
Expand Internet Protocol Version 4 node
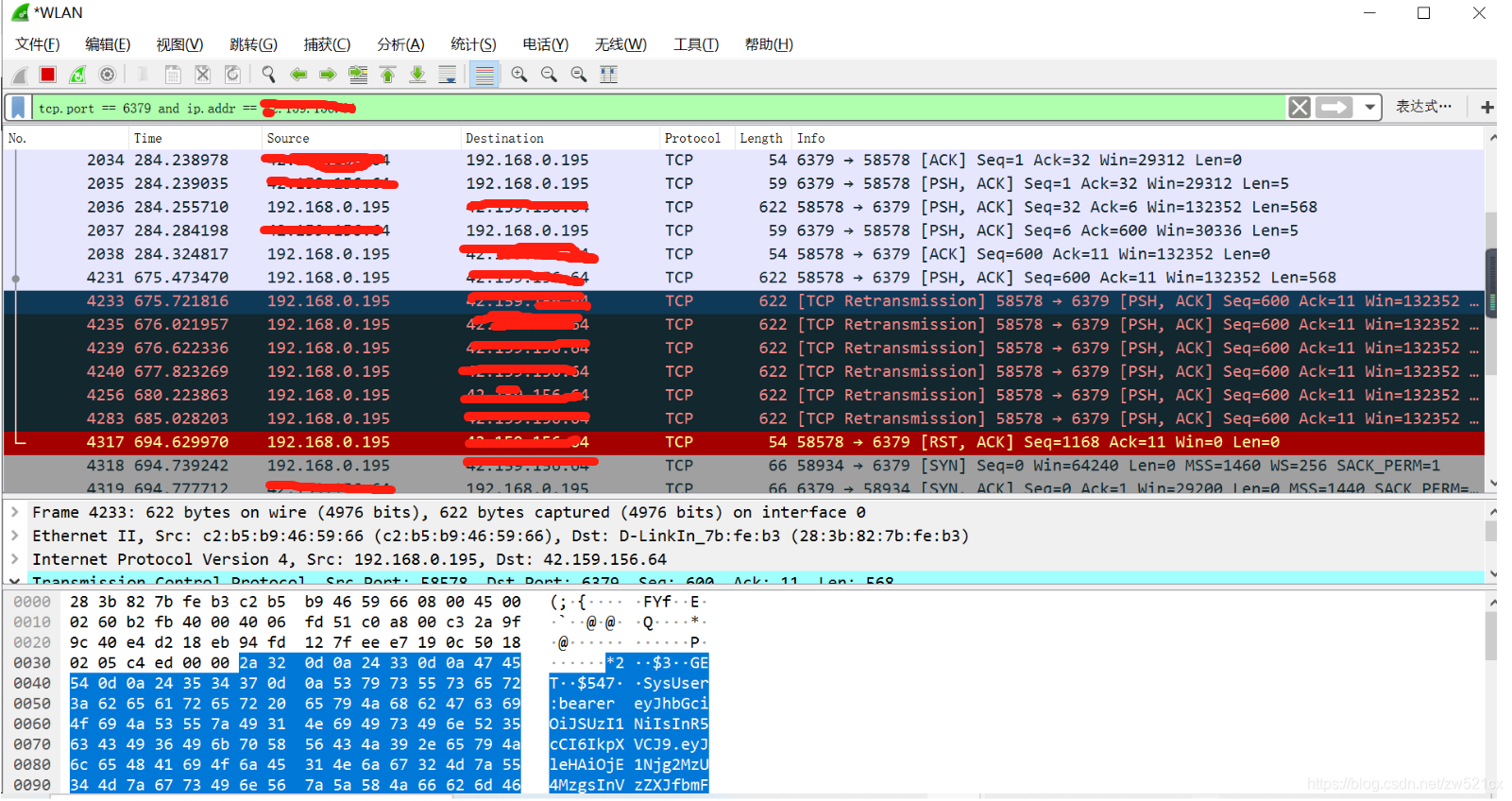(x=15, y=559)
